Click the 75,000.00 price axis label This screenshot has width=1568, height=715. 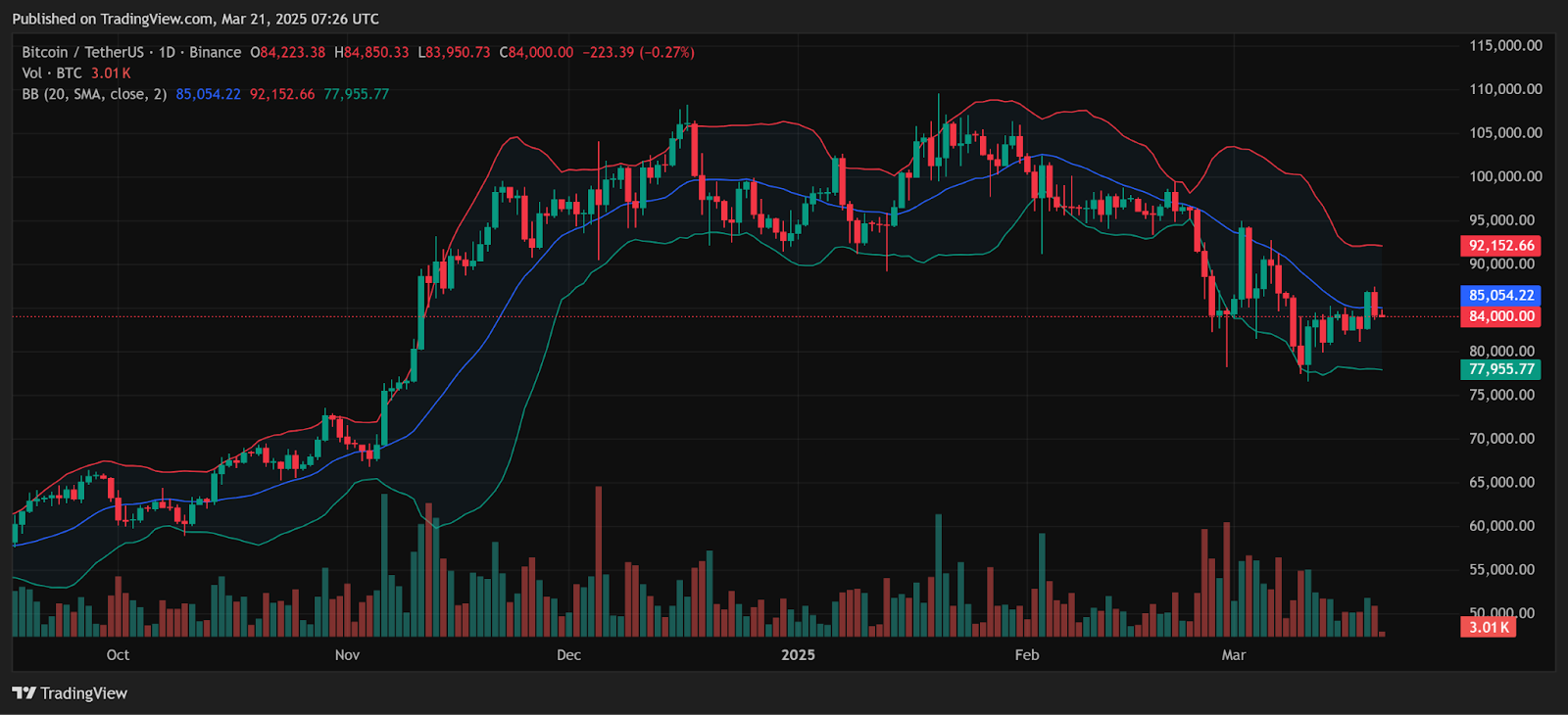click(x=1501, y=395)
